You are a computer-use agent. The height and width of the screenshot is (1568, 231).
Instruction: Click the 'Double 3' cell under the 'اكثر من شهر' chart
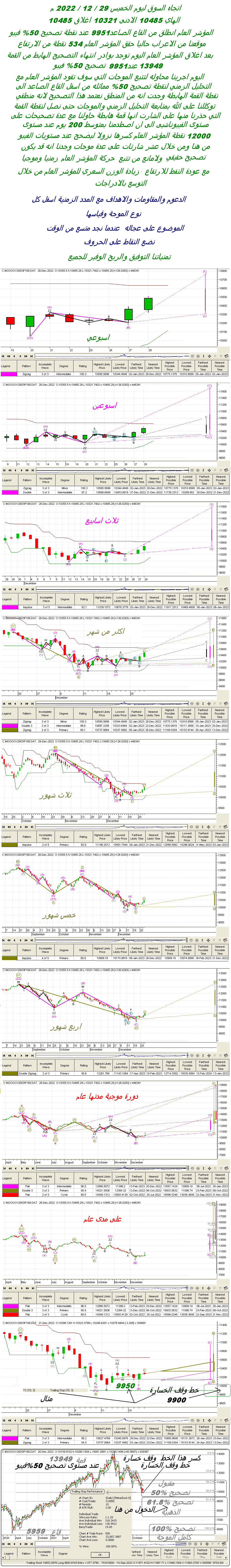point(27,725)
